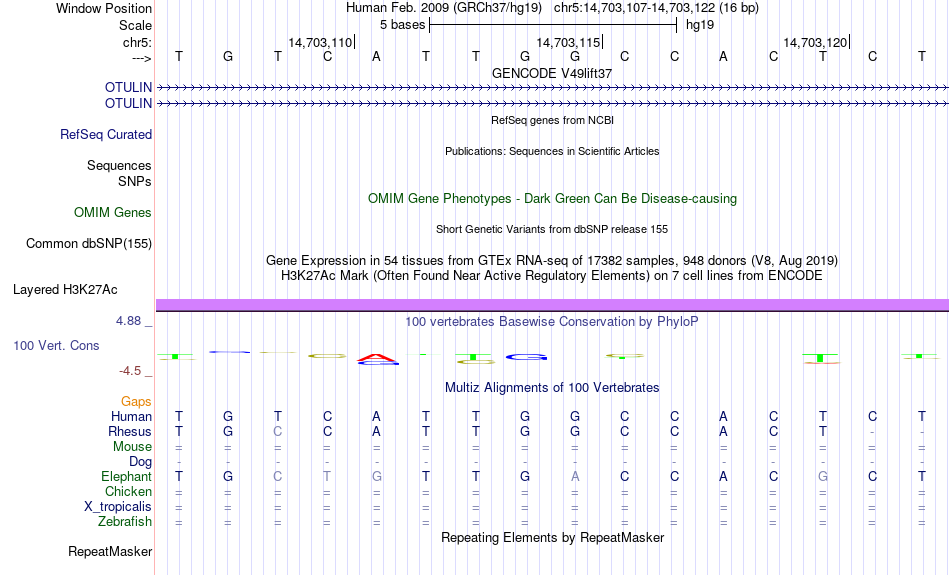Select the Mouse species row label

(132, 447)
